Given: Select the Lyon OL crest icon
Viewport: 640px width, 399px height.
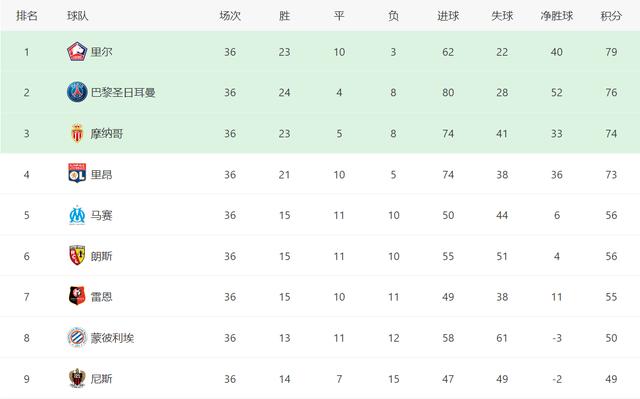Looking at the screenshot, I should [x=77, y=174].
